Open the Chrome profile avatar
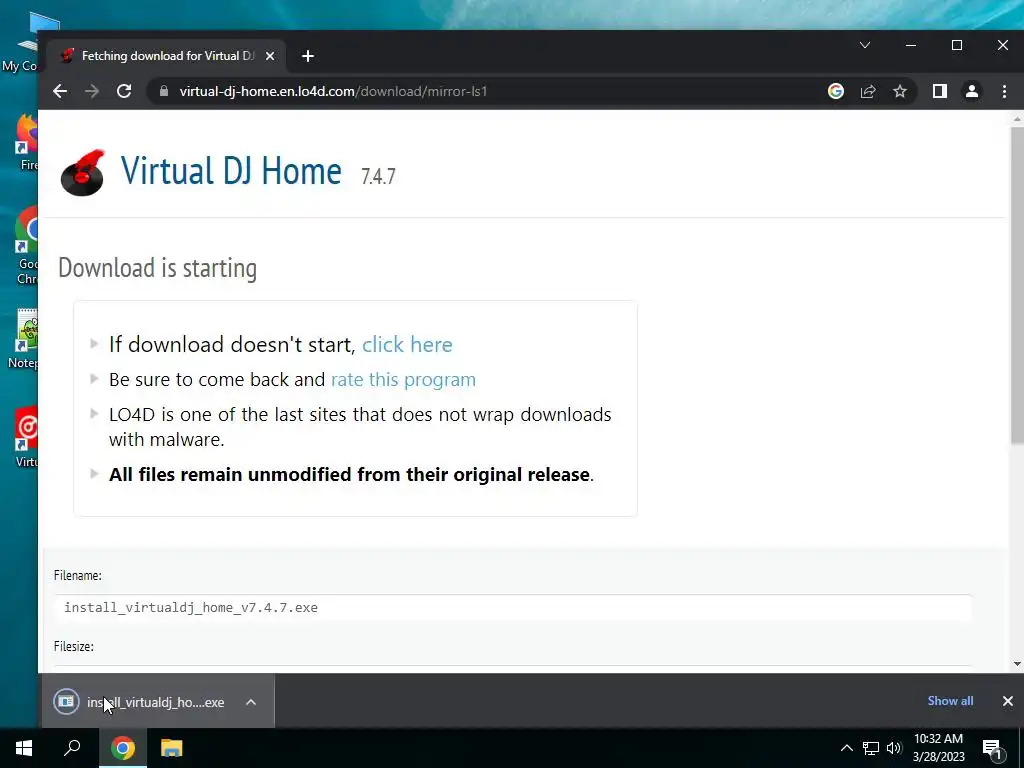Screen dimensions: 1024x768 tap(972, 91)
